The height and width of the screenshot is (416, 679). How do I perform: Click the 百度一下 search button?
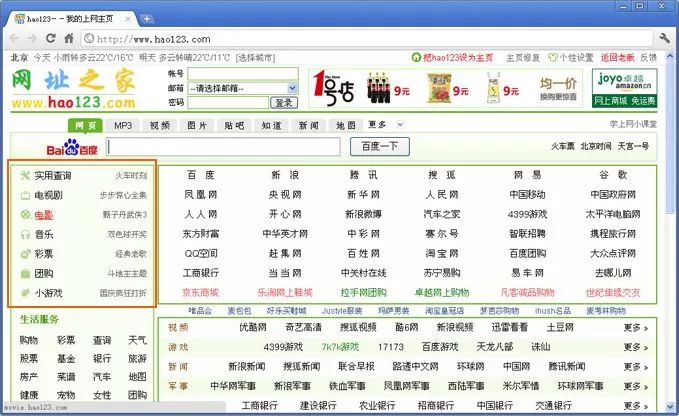tap(380, 146)
